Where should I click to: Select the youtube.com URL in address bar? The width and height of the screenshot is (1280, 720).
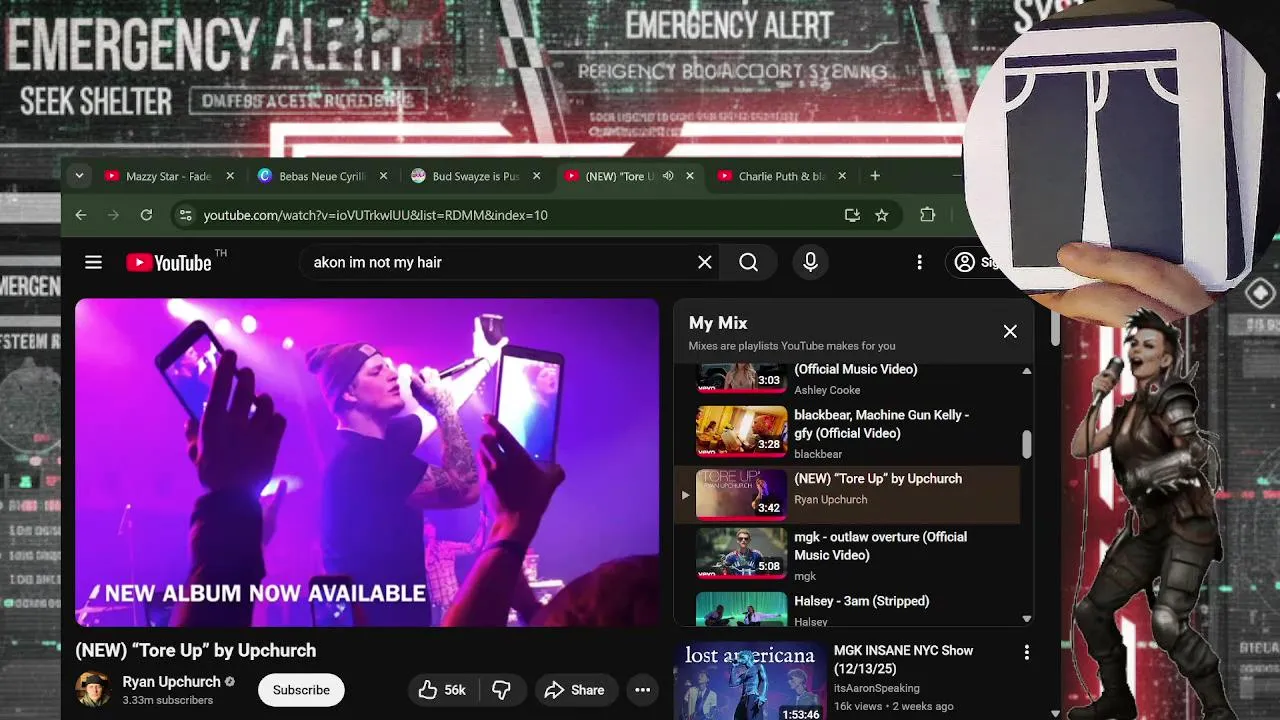375,215
